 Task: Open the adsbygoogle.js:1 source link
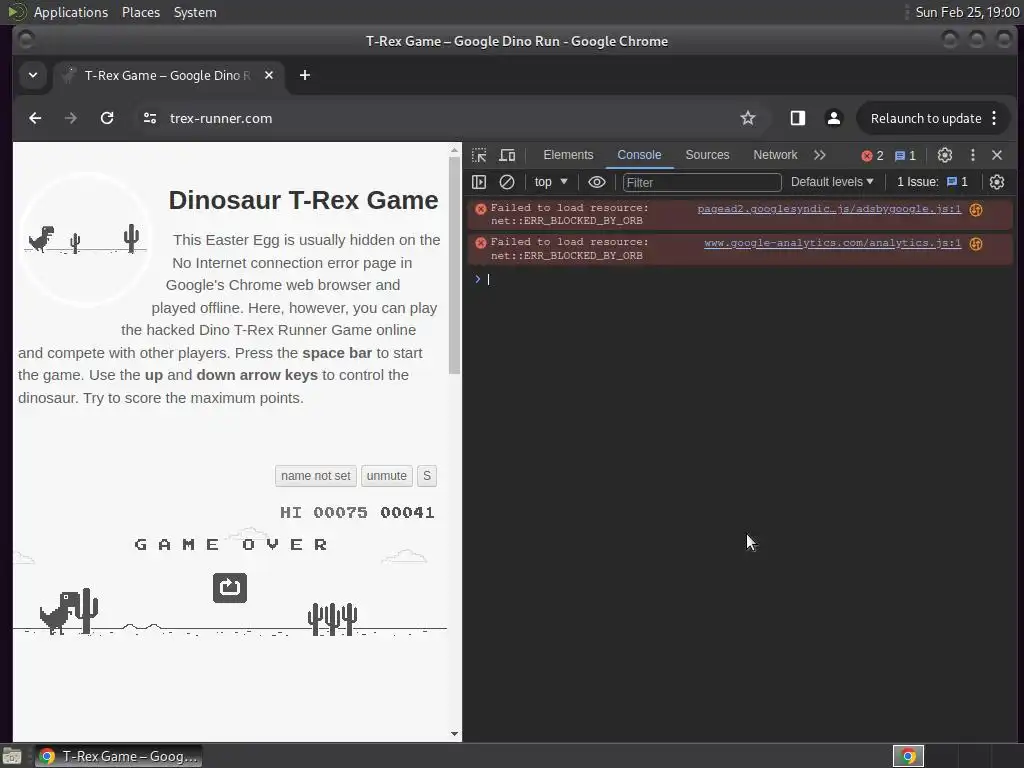[x=829, y=209]
